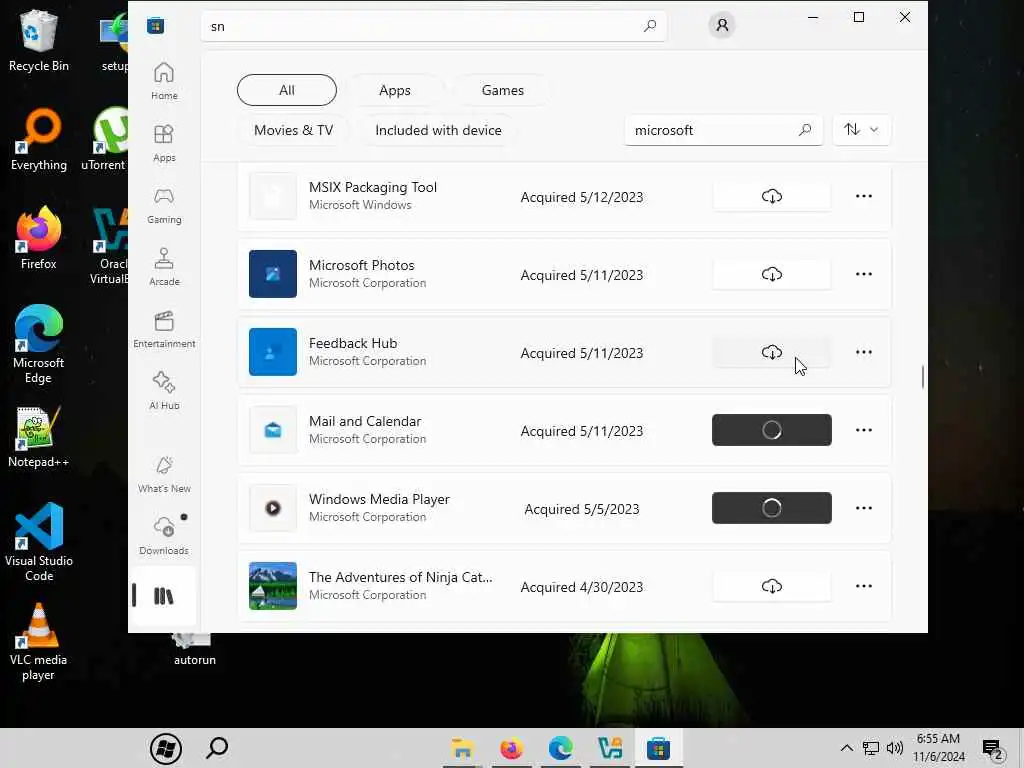1024x768 pixels.
Task: Click the Microsoft Store logo icon
Action: (x=155, y=26)
